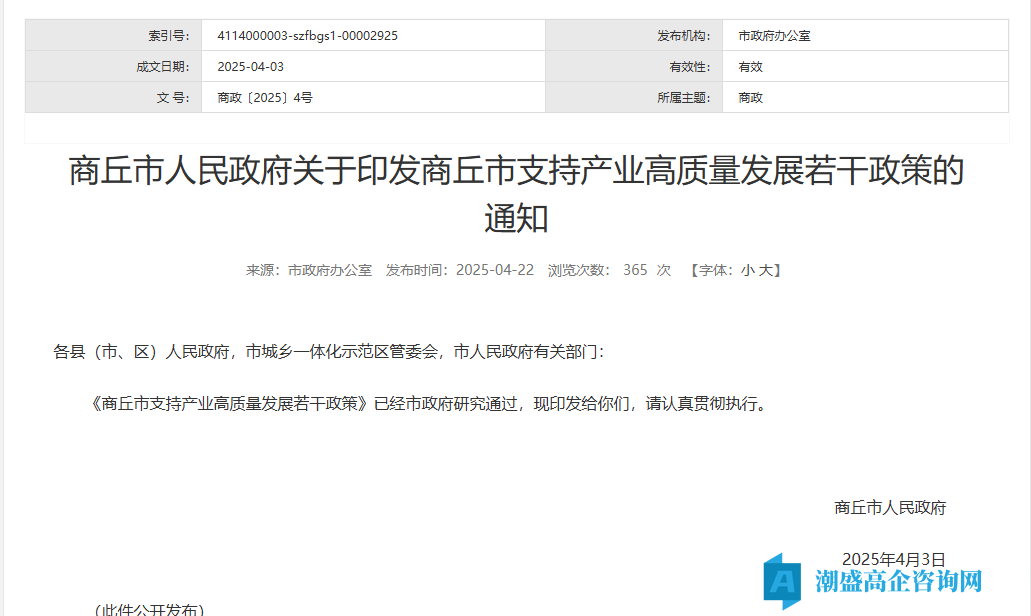Viewport: 1031px width, 616px height.
Task: Click the 索引号 label cell
Action: [x=114, y=36]
